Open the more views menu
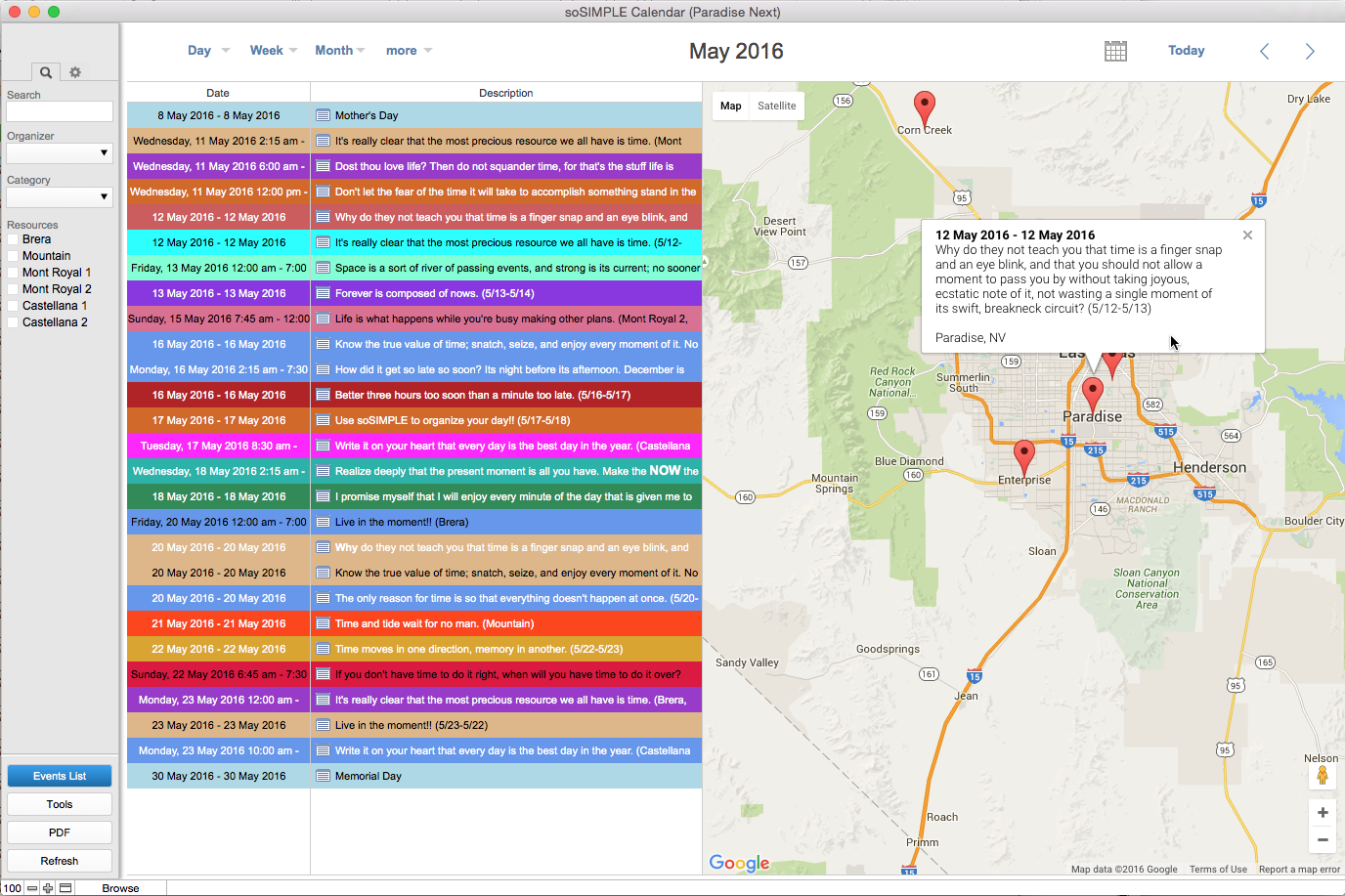The width and height of the screenshot is (1345, 896). [x=401, y=51]
